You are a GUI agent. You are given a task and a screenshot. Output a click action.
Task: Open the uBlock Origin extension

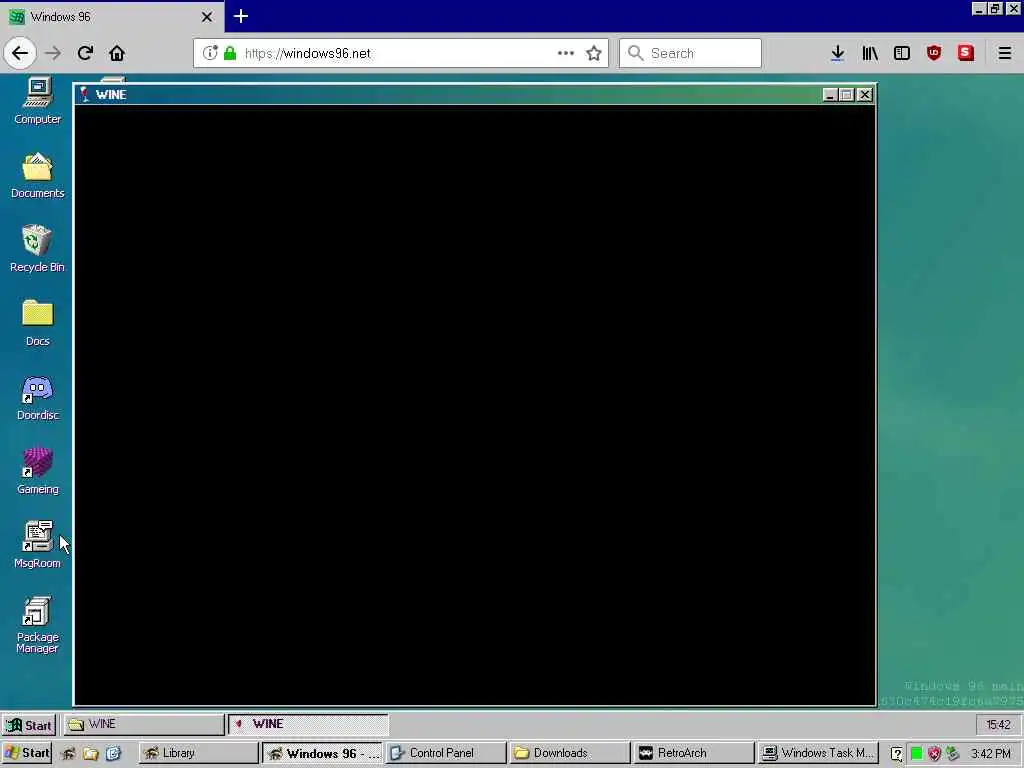click(934, 53)
